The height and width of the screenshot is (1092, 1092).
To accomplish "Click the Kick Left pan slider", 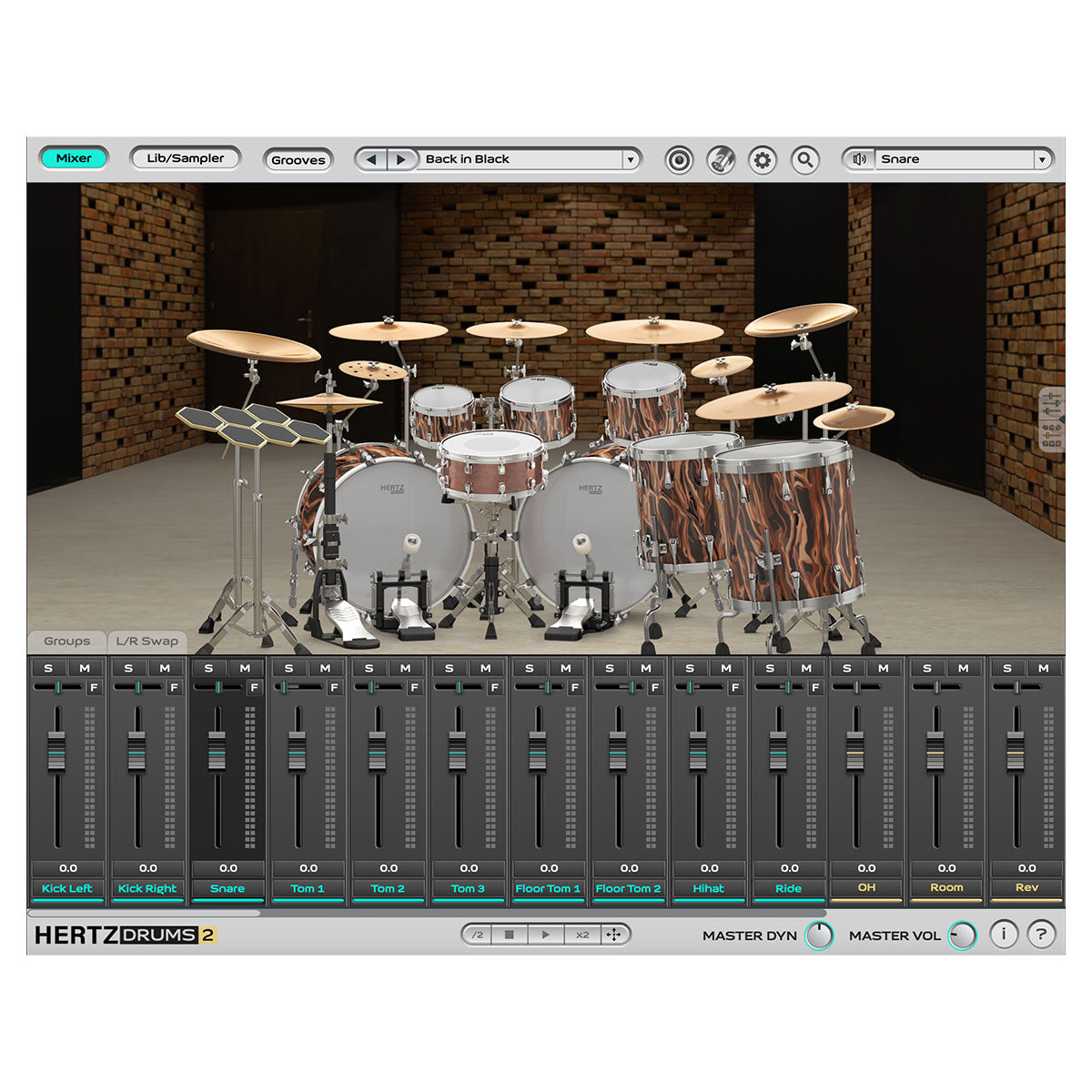I will [x=59, y=687].
